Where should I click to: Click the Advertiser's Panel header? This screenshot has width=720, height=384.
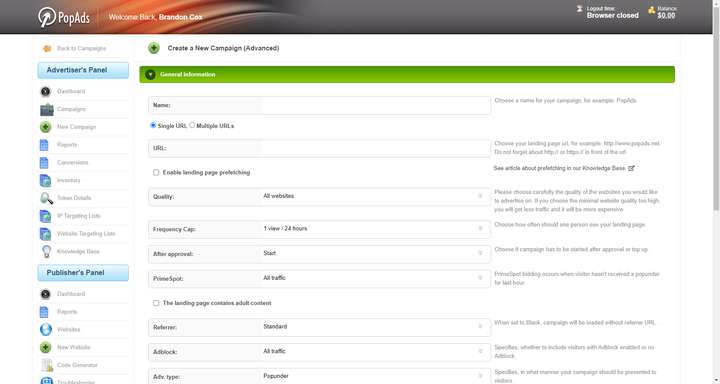[x=83, y=70]
